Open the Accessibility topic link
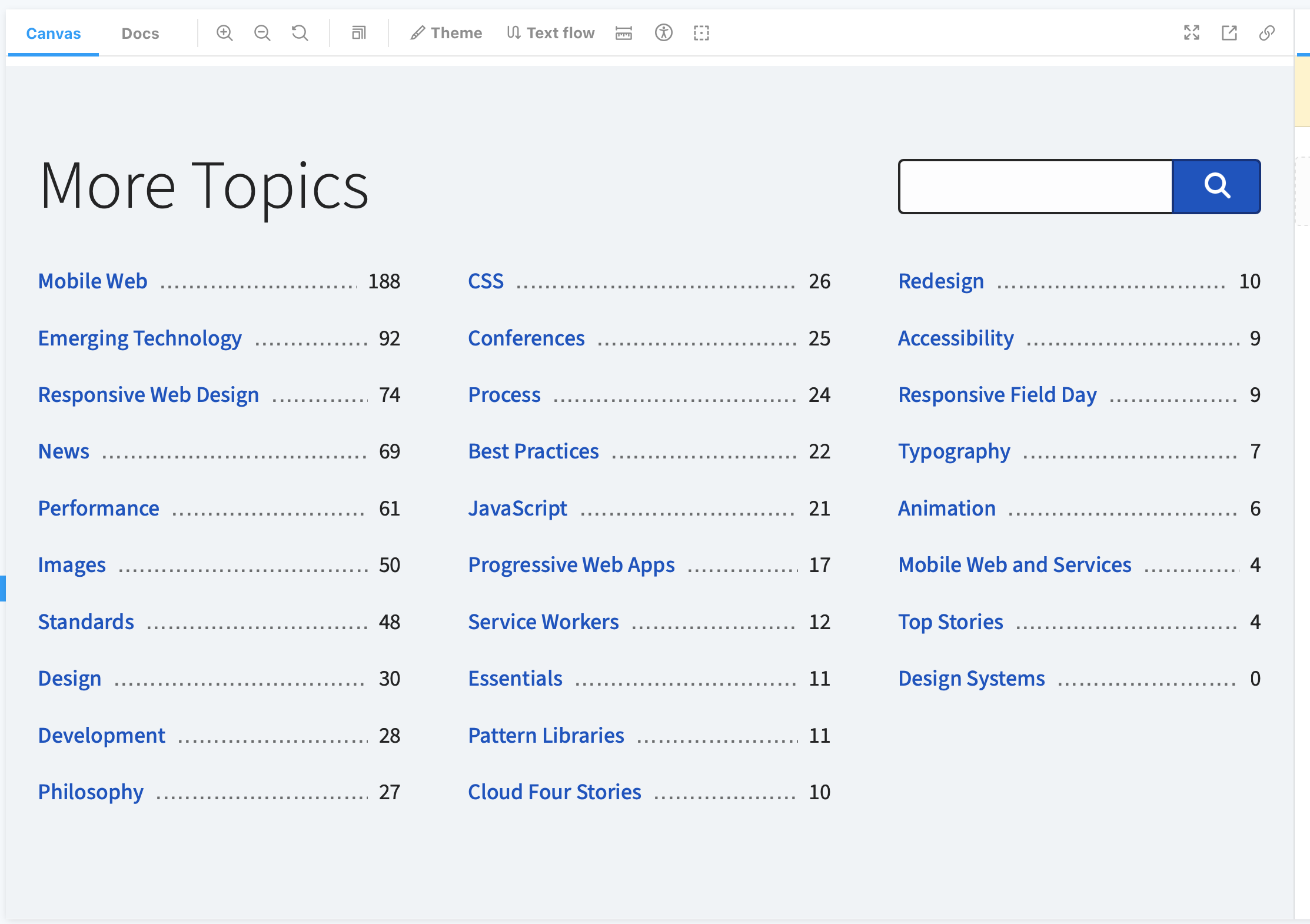Screen dimensions: 1310x924 956,338
